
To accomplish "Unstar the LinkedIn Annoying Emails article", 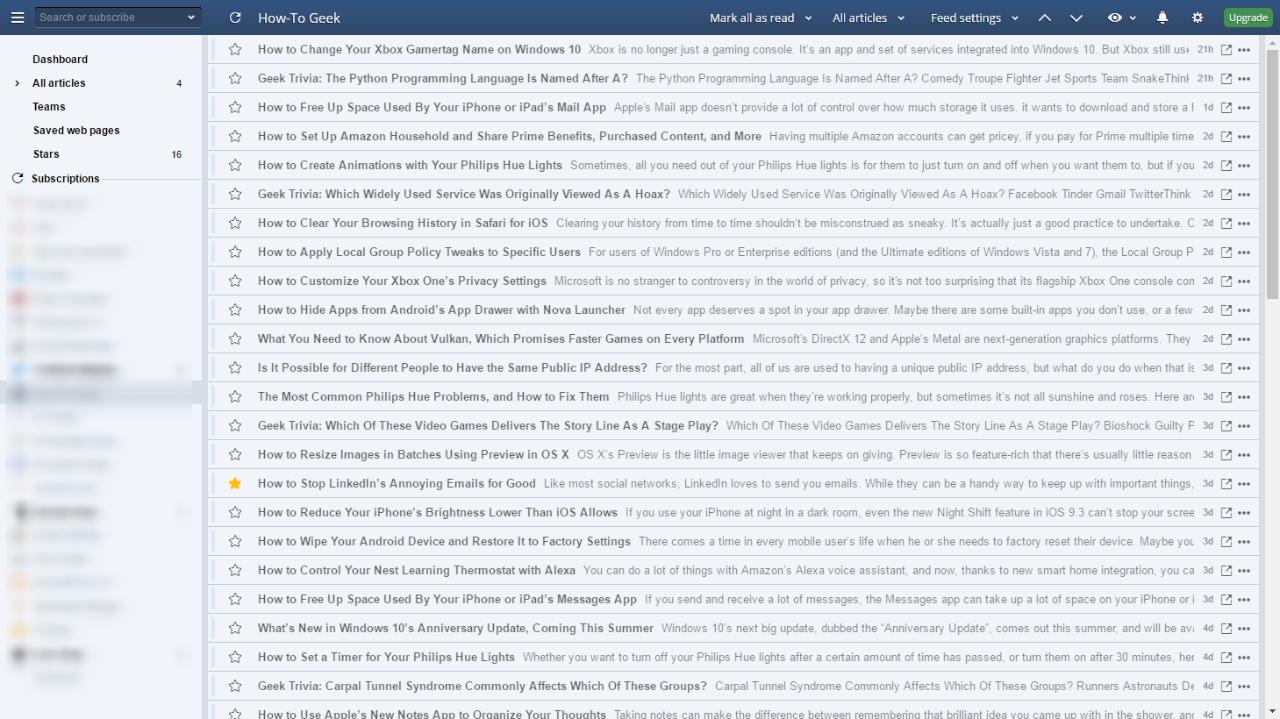I will pyautogui.click(x=235, y=483).
